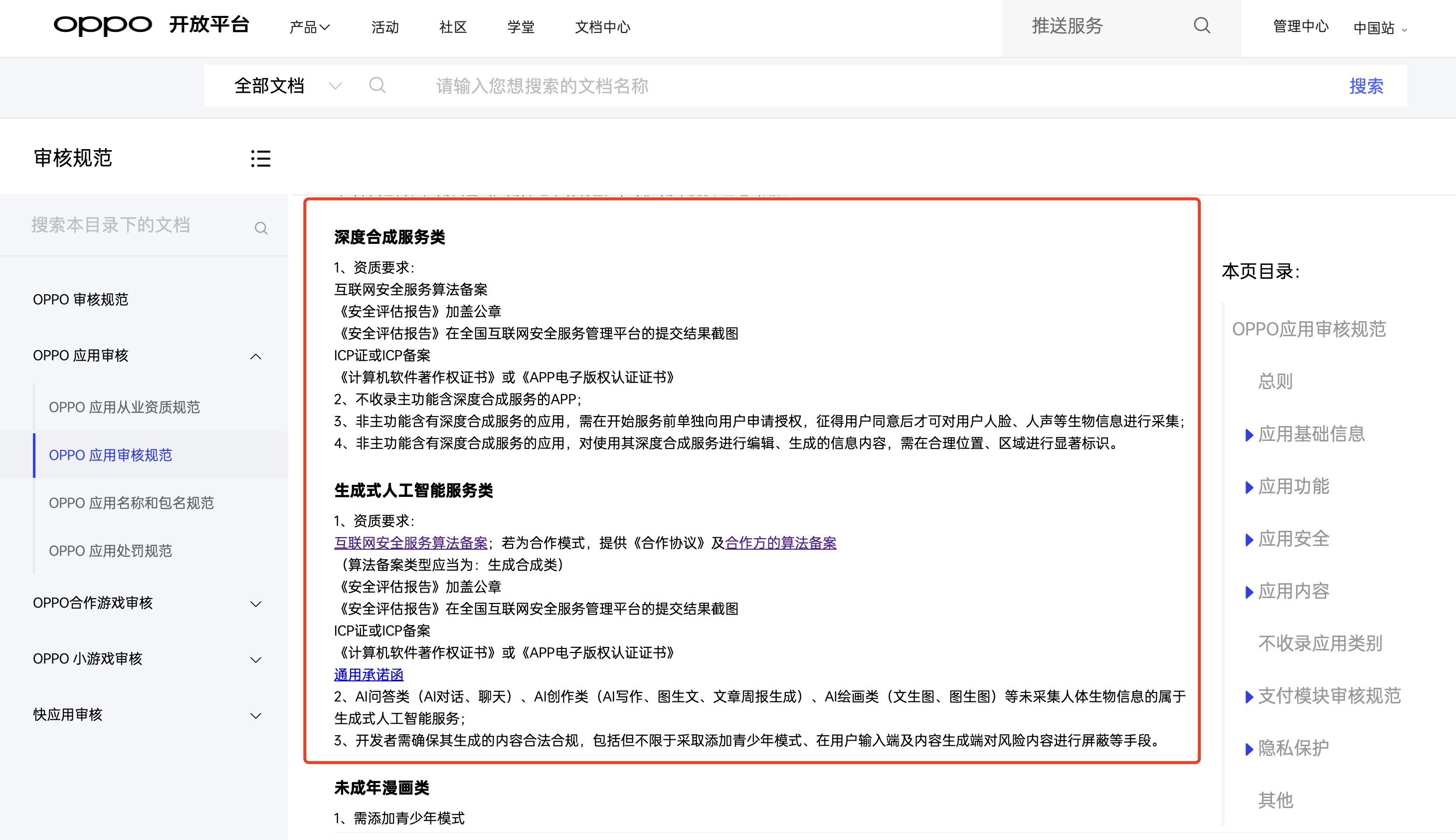Click the 审核规范 sidebar title
The height and width of the screenshot is (840, 1456).
[x=73, y=158]
